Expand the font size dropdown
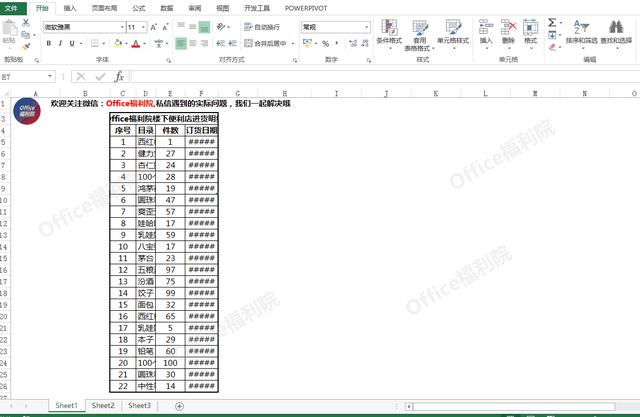 144,27
